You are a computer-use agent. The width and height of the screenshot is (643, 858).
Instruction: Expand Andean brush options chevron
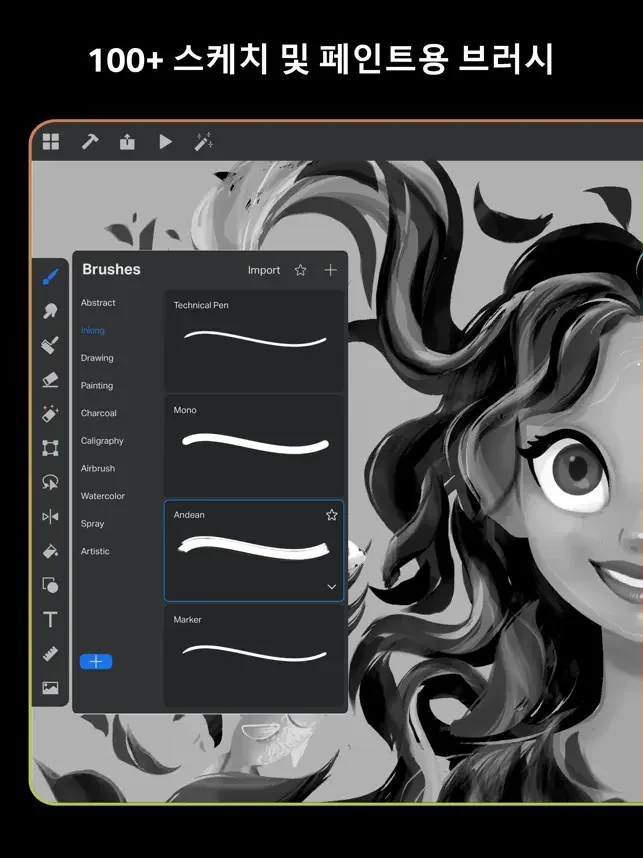[x=332, y=587]
